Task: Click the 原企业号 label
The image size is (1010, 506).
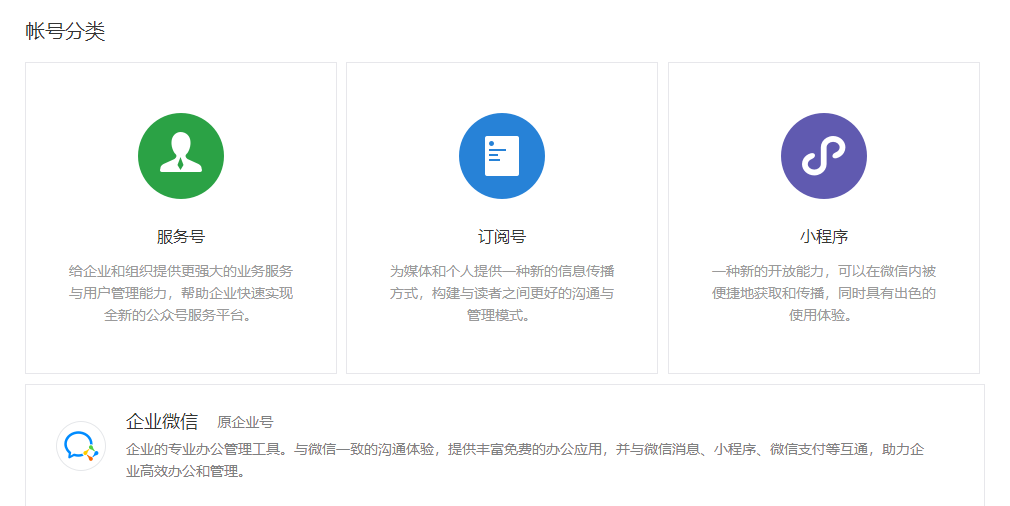Action: [245, 422]
